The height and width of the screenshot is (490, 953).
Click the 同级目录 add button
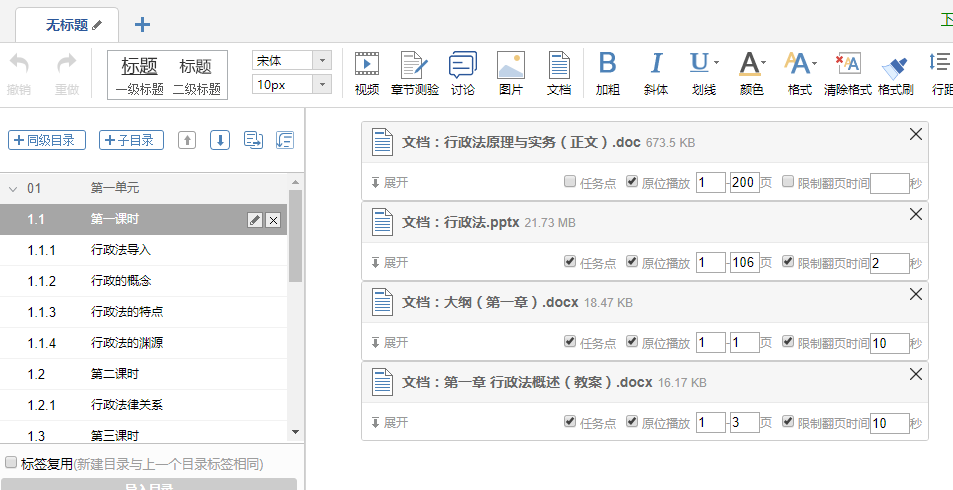coord(47,140)
